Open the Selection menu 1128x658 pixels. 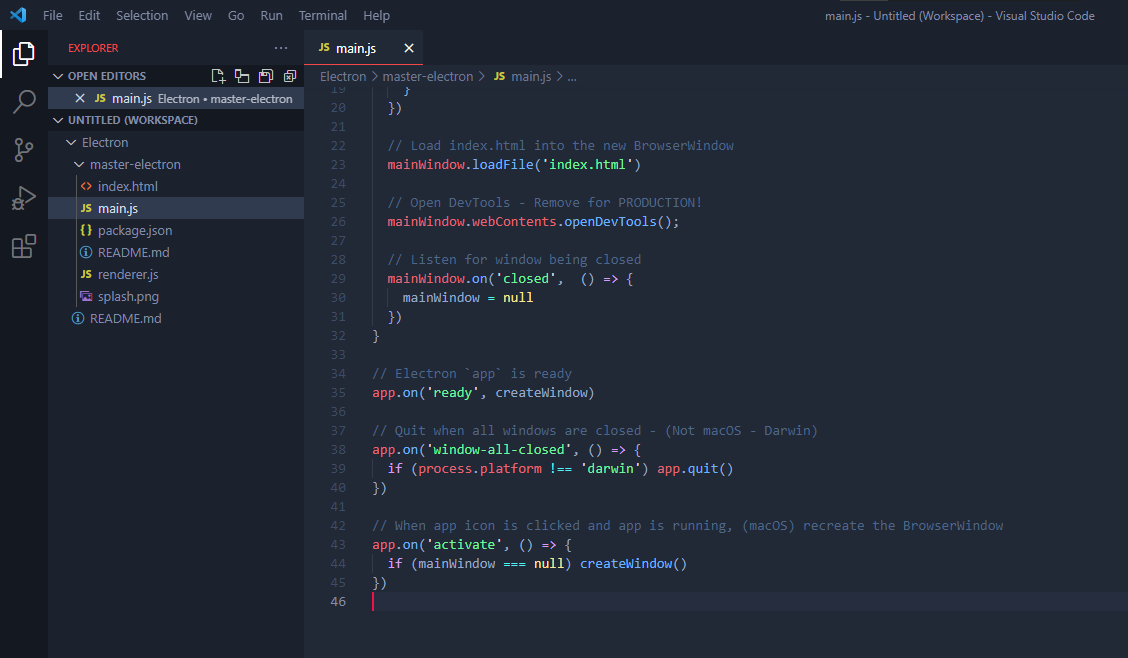142,15
